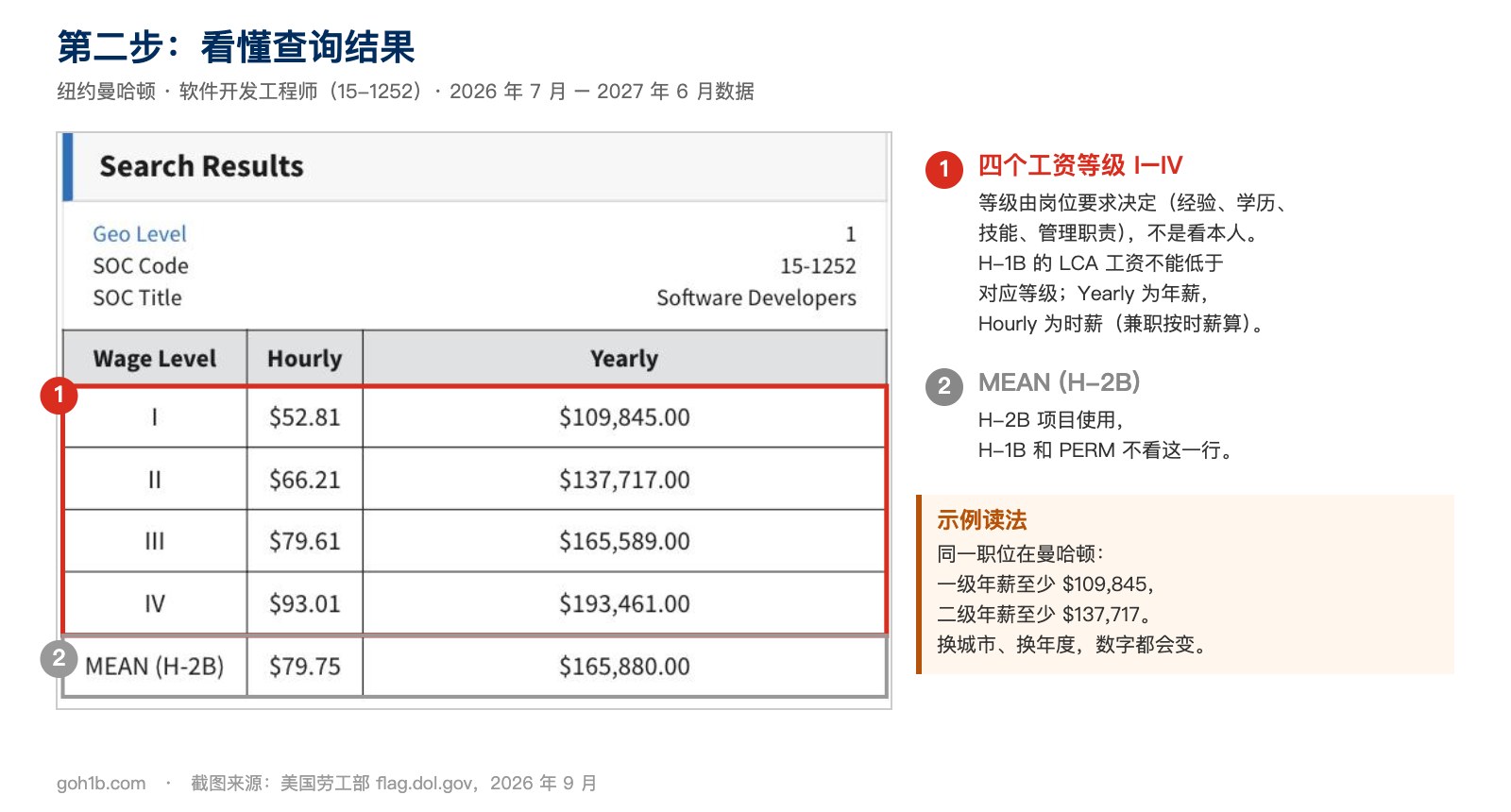The height and width of the screenshot is (812, 1511).
Task: Click mean hourly wage $79.75 cell
Action: coord(304,667)
